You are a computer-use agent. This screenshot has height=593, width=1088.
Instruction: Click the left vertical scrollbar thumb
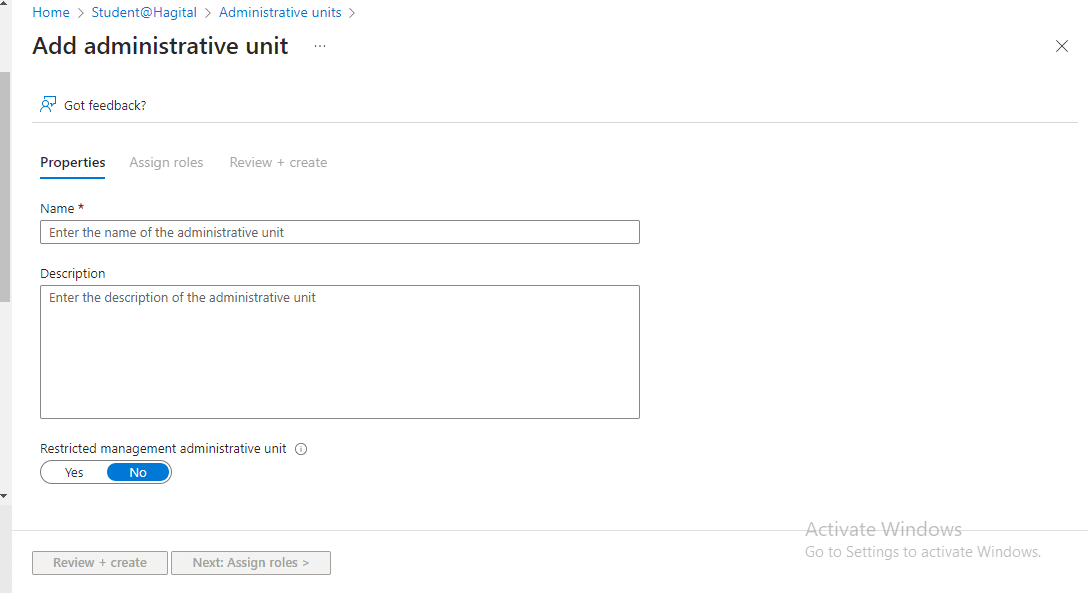tap(4, 185)
